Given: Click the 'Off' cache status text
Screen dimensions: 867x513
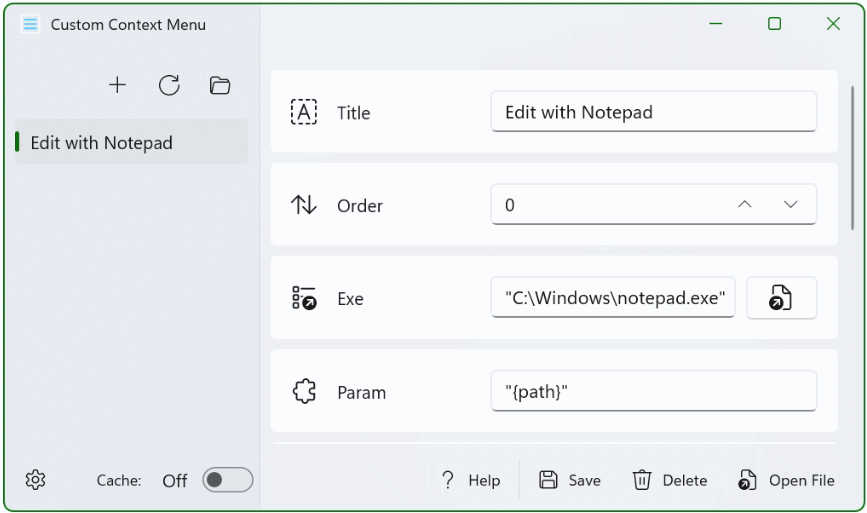Looking at the screenshot, I should click(x=175, y=480).
